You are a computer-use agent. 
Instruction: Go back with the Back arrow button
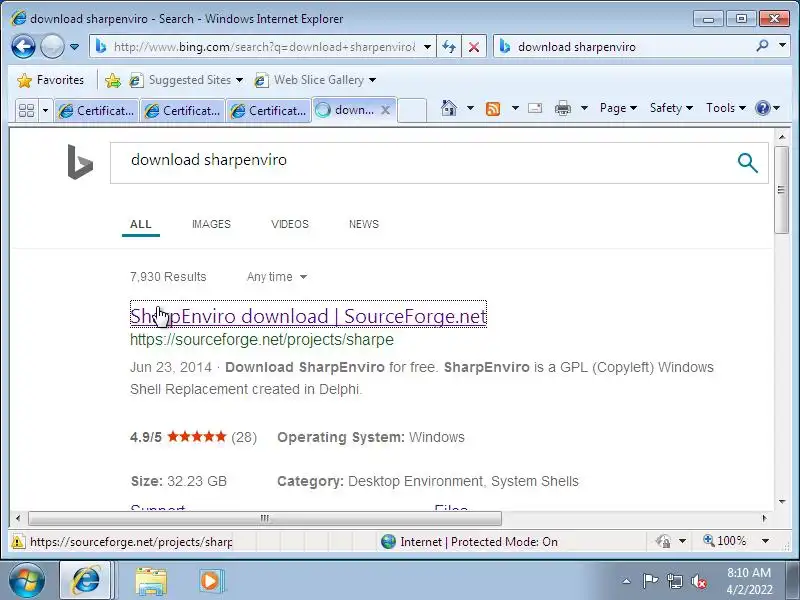click(x=23, y=46)
